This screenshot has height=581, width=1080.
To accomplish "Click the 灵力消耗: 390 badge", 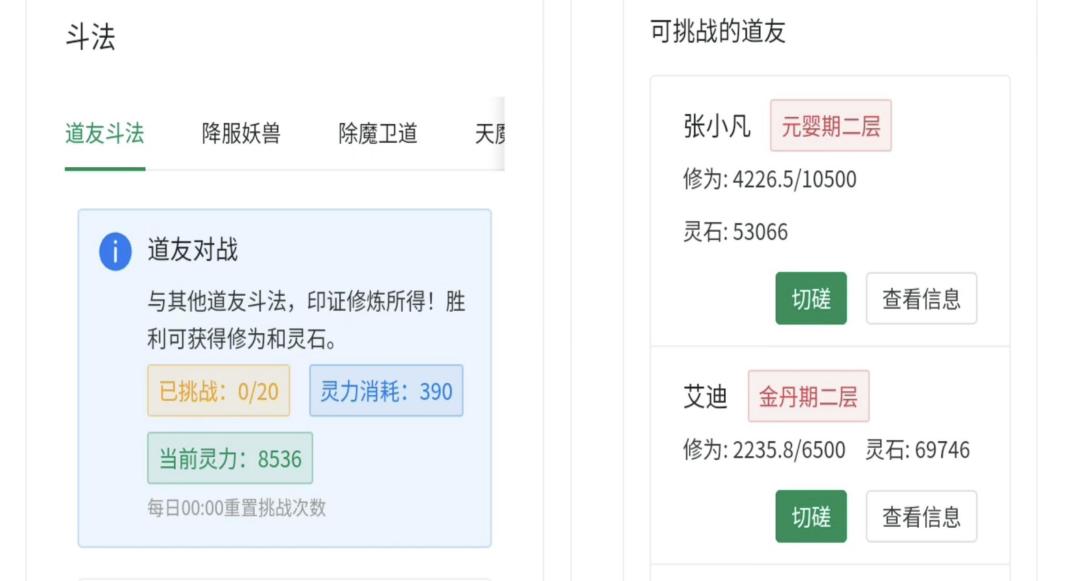I will (386, 391).
